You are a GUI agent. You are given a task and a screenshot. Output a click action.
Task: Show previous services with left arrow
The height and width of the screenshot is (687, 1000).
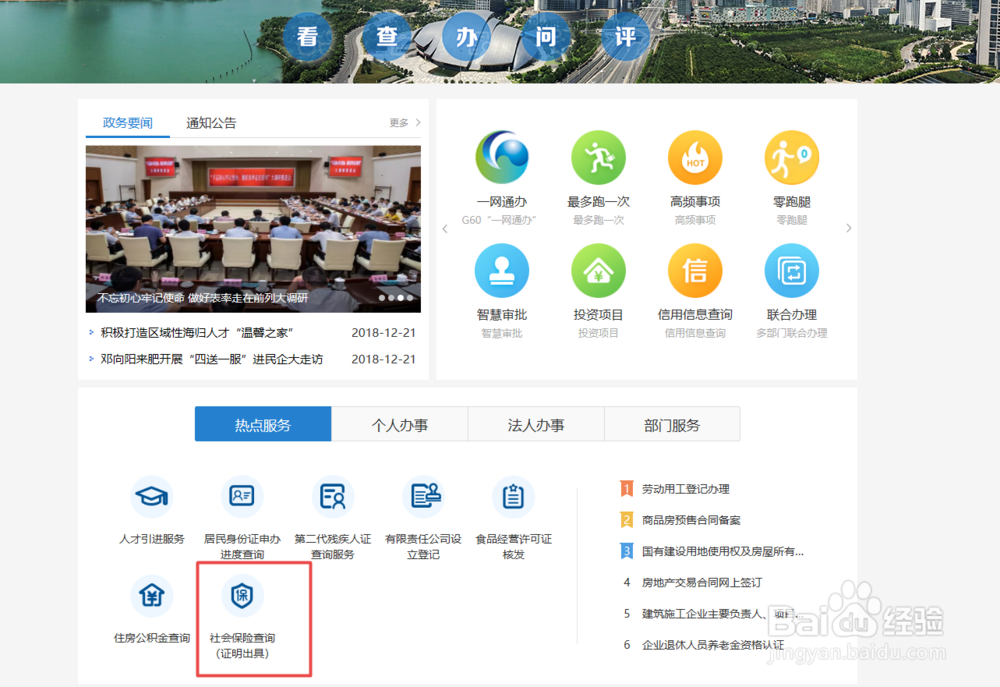[x=445, y=228]
